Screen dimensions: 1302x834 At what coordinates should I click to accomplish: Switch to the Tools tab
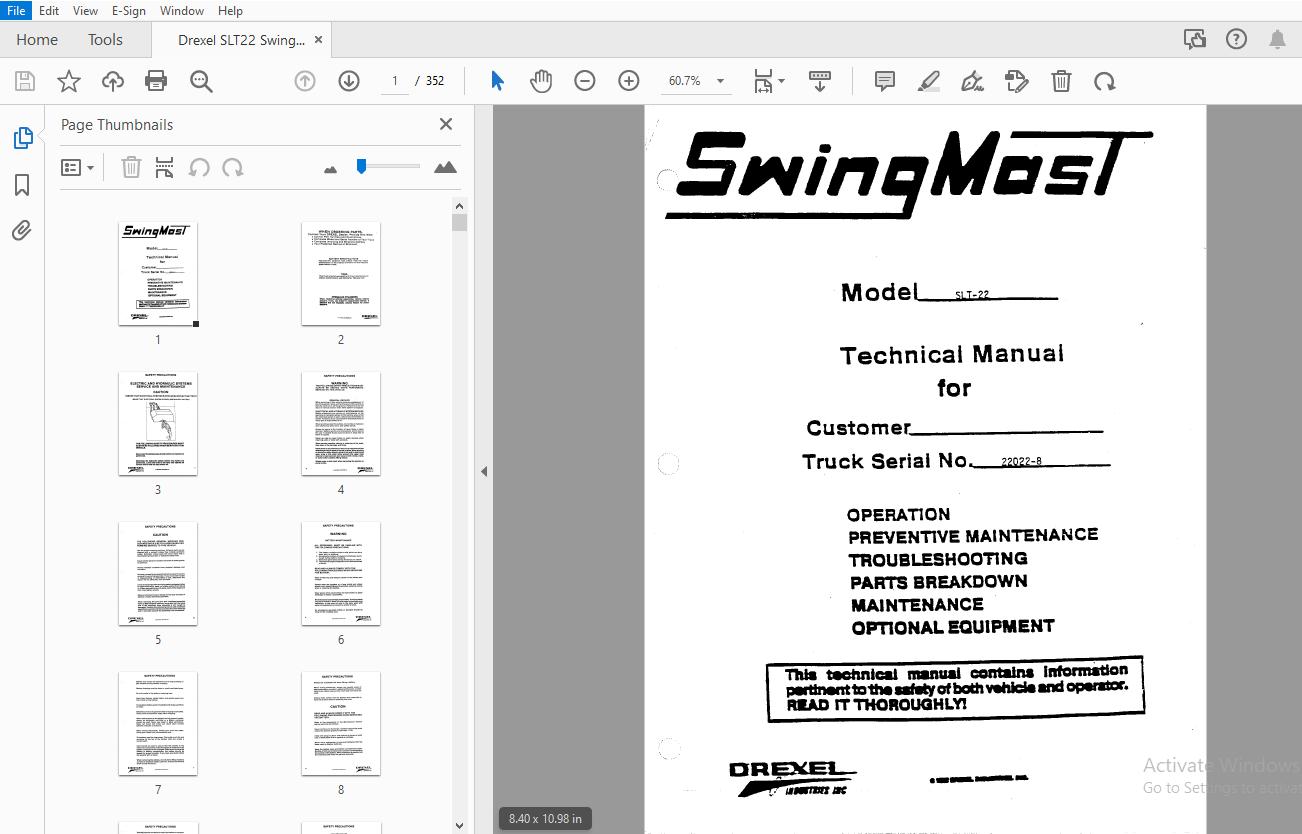105,40
